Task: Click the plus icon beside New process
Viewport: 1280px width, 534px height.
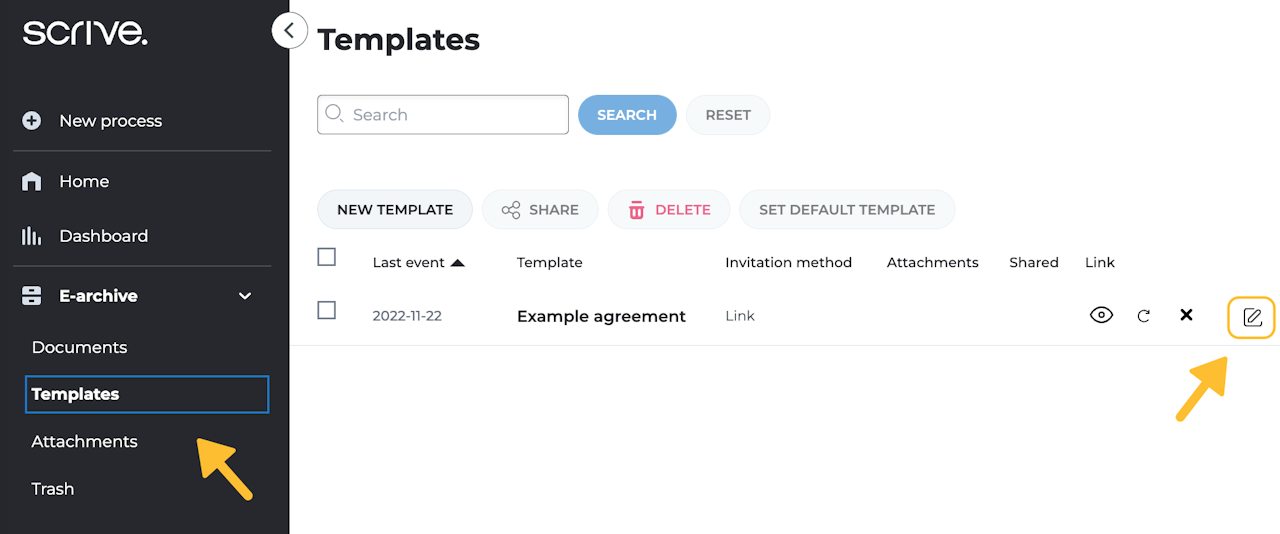Action: pos(32,121)
